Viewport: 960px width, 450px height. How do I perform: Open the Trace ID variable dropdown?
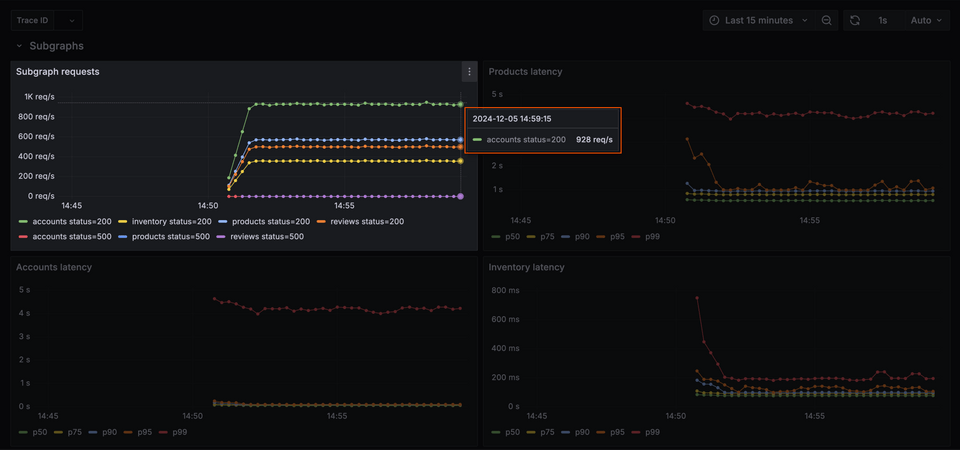[x=68, y=21]
